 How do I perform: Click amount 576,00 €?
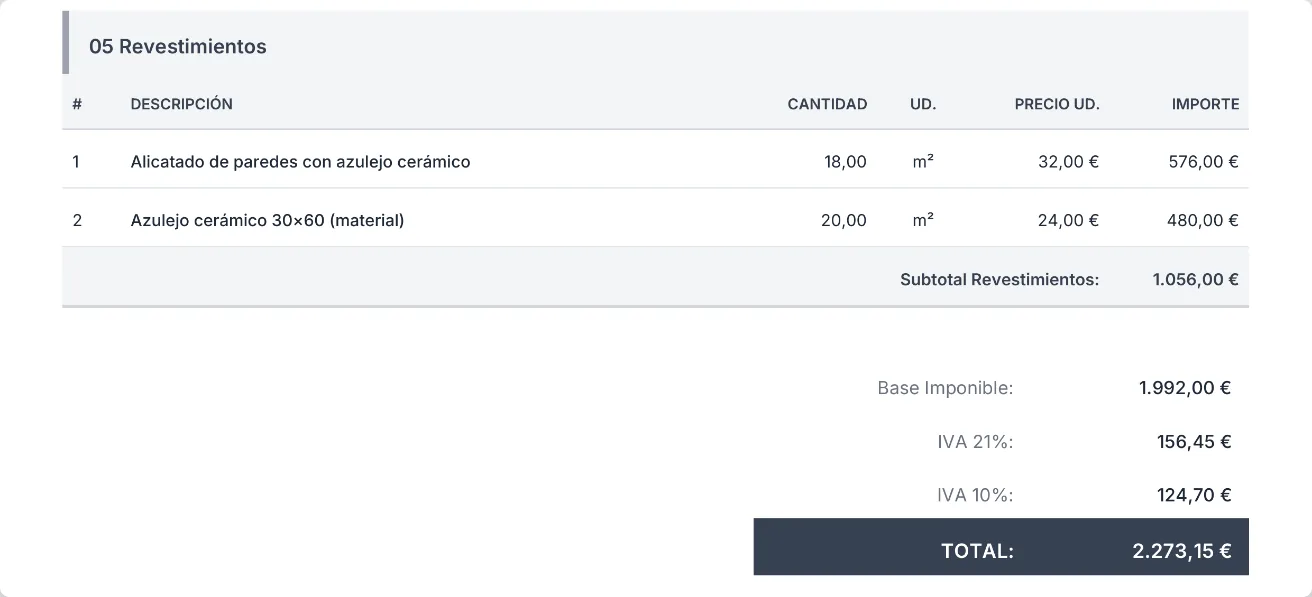(1203, 161)
